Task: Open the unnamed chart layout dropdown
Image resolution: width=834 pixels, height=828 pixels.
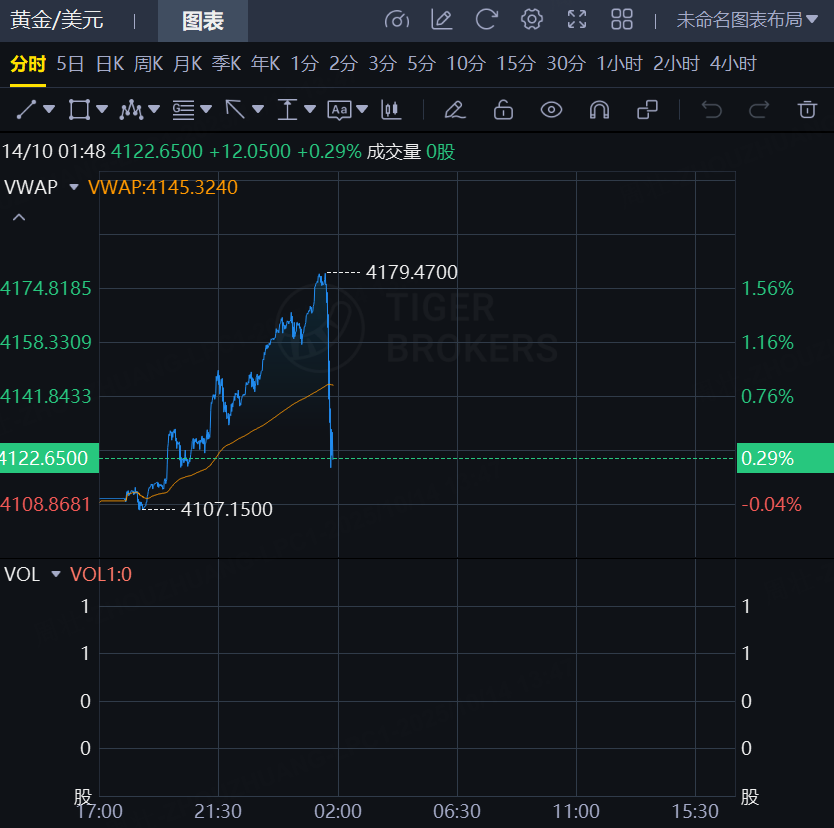Action: [740, 19]
